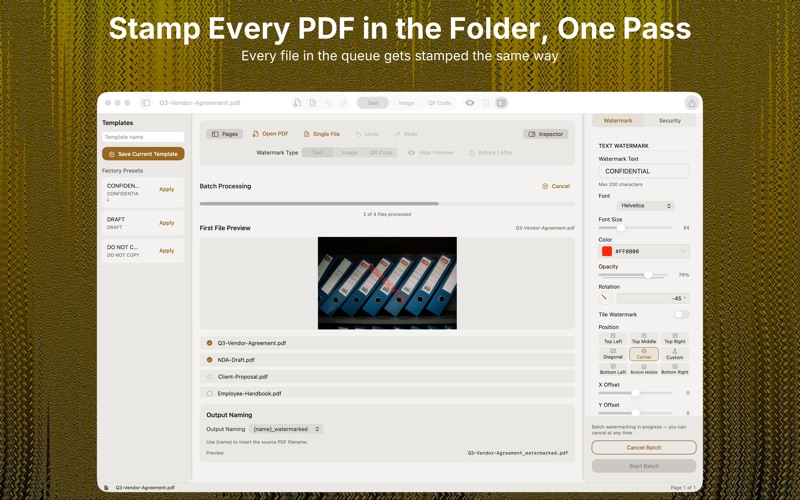Viewport: 800px width, 500px height.
Task: Toggle the Pages button
Action: coord(224,134)
